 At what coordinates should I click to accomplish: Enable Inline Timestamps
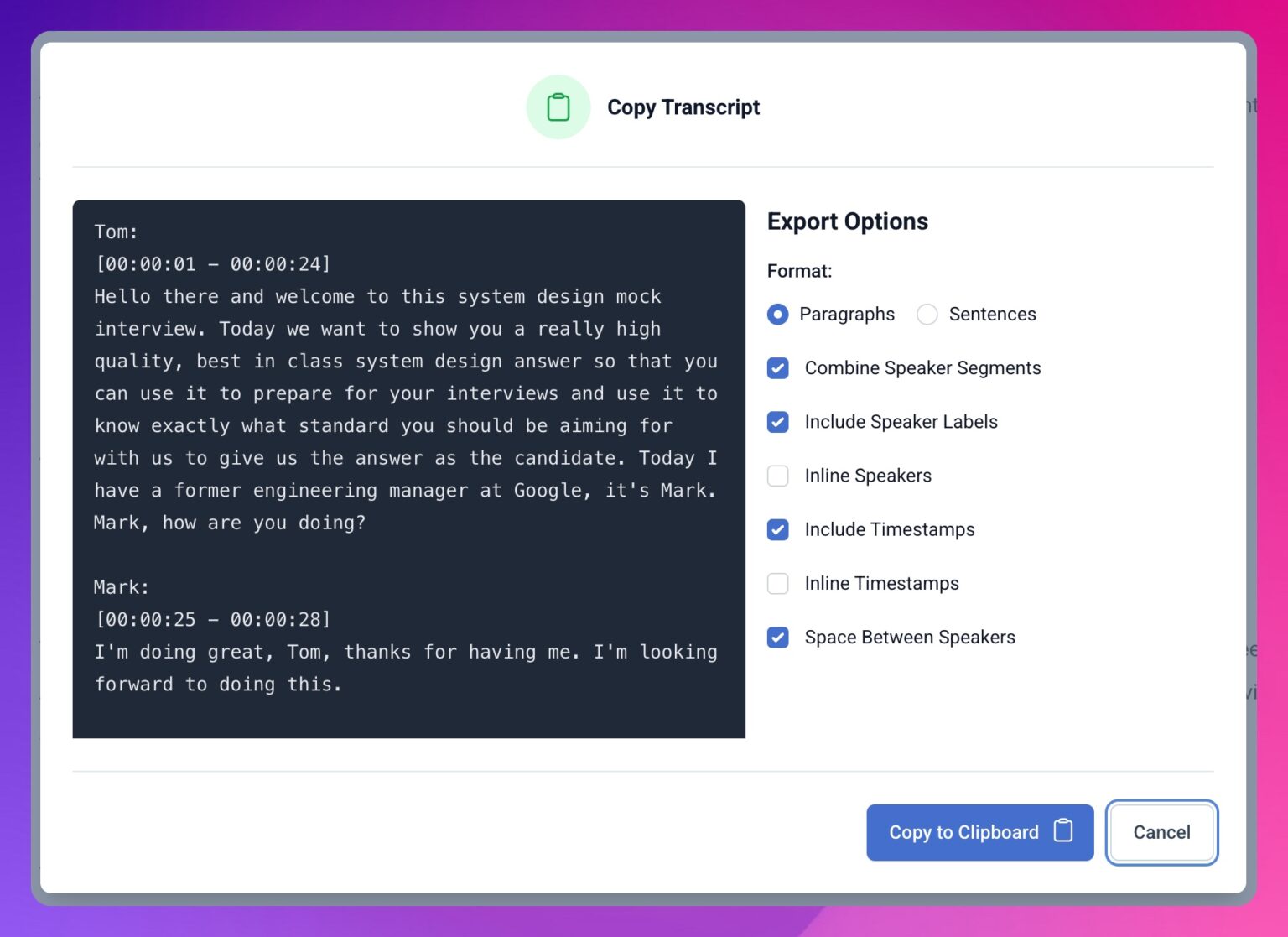(777, 583)
